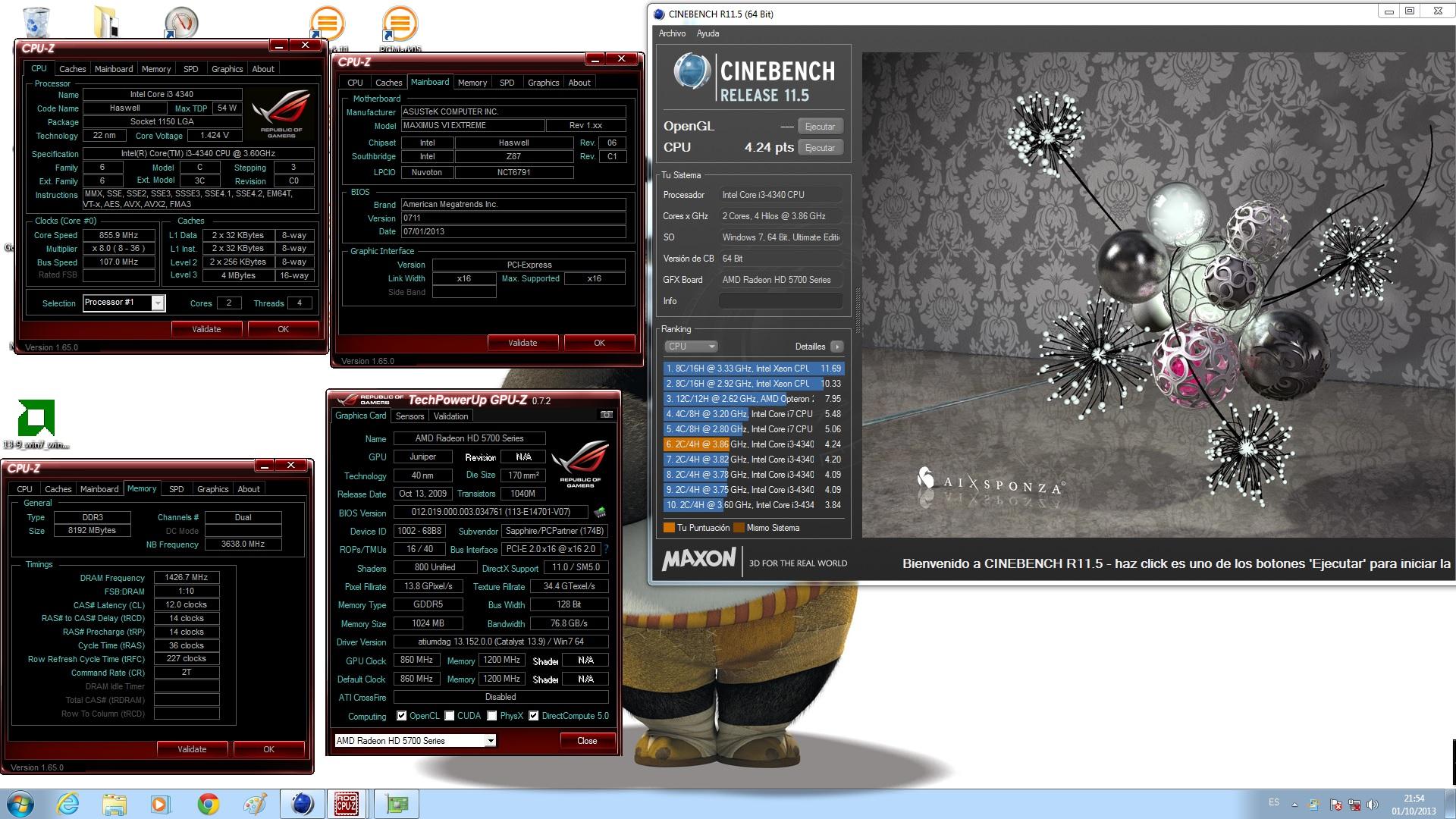This screenshot has width=1456, height=819.
Task: Click the ES language indicator
Action: click(1274, 802)
